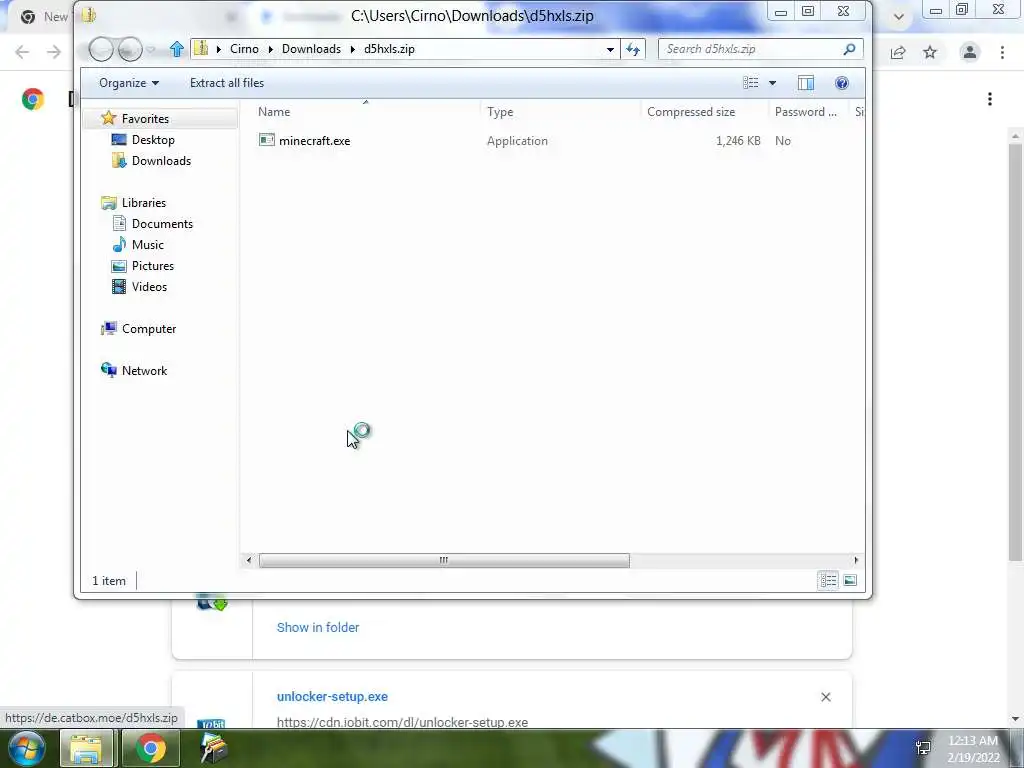The height and width of the screenshot is (768, 1024).
Task: Open Chrome tab search chevron
Action: (899, 16)
